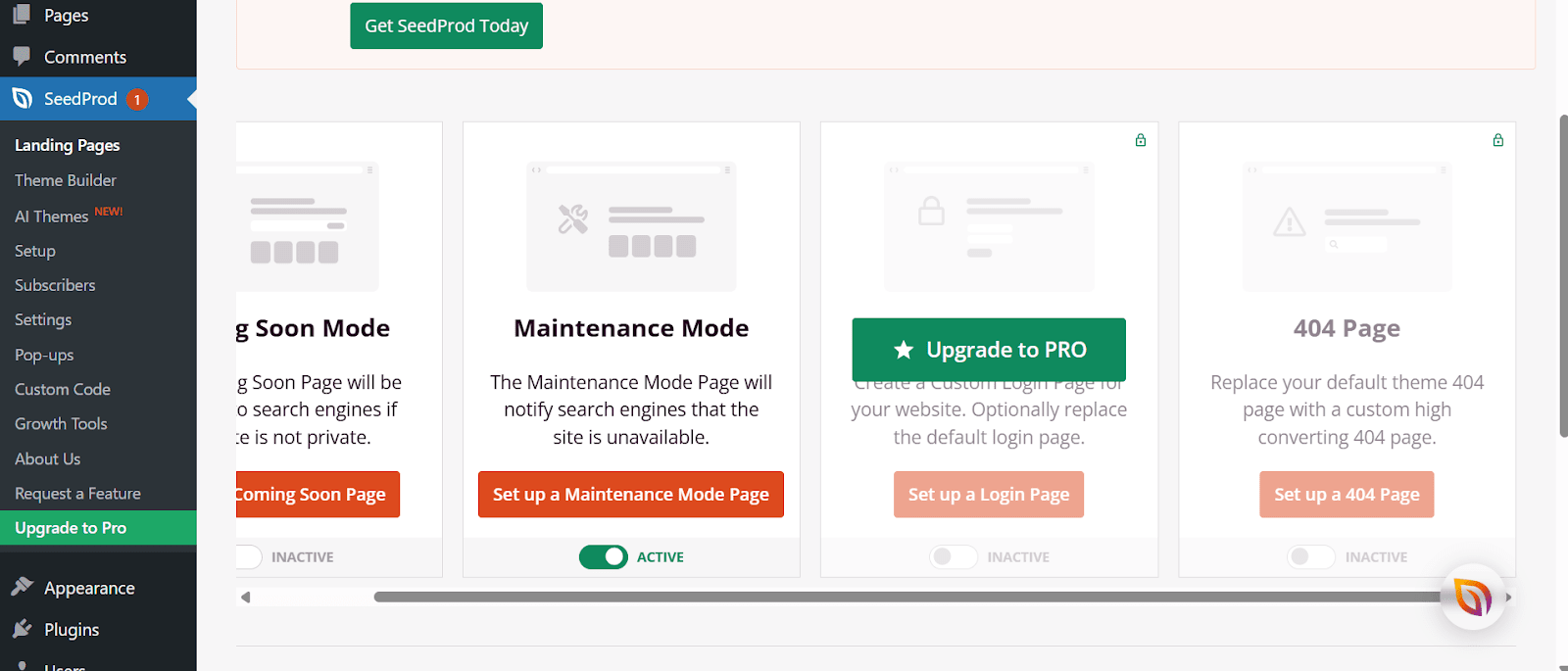1568x671 pixels.
Task: Click the Coming Soon Page setup button
Action: pos(318,495)
